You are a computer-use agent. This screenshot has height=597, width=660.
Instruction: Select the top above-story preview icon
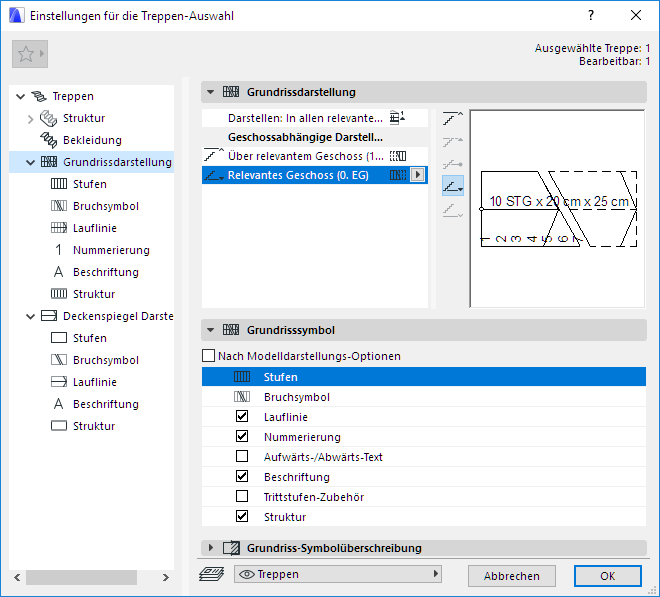[453, 118]
